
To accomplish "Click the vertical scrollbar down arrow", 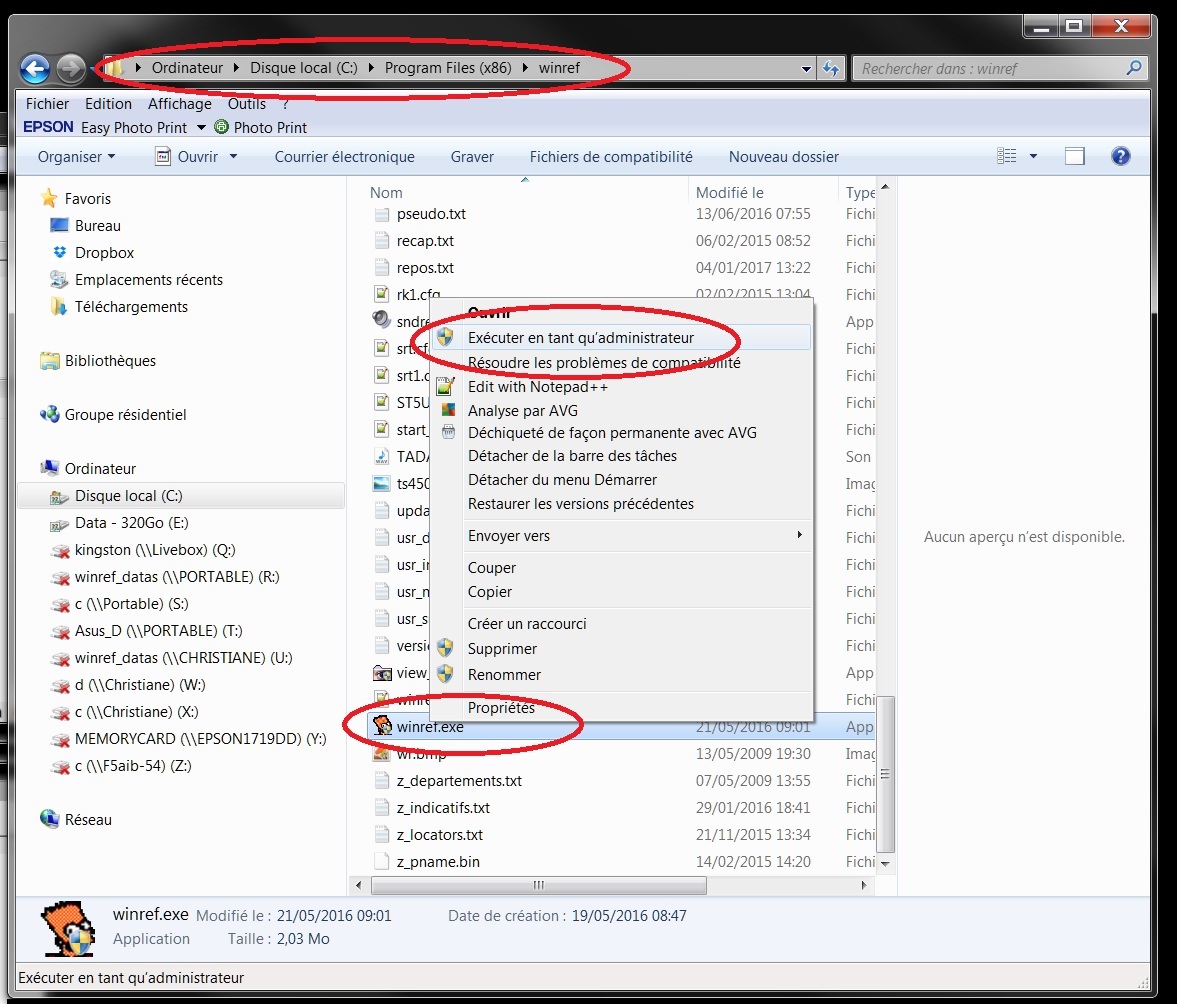I will (885, 864).
